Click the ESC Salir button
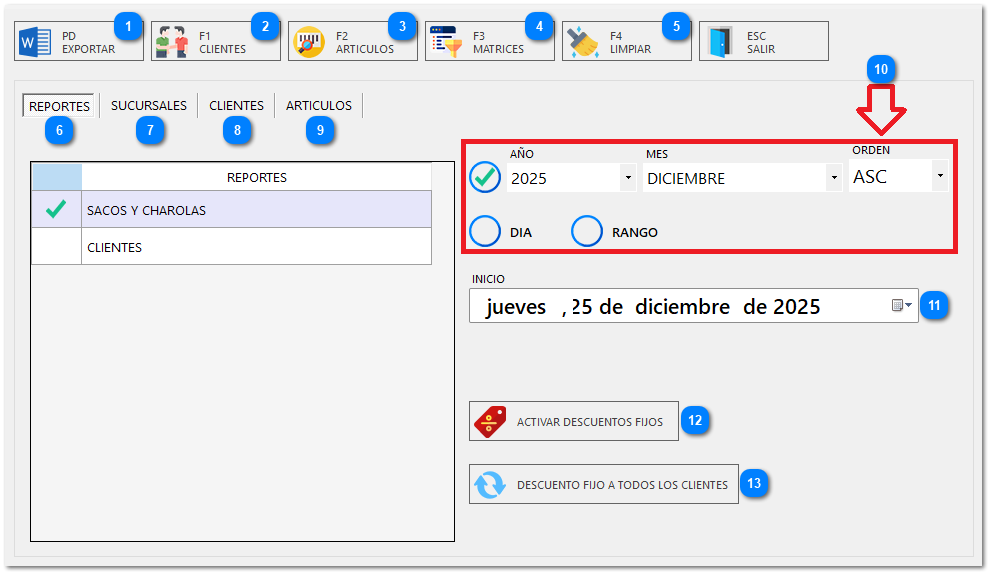Screen dimensions: 991x575 (763, 41)
